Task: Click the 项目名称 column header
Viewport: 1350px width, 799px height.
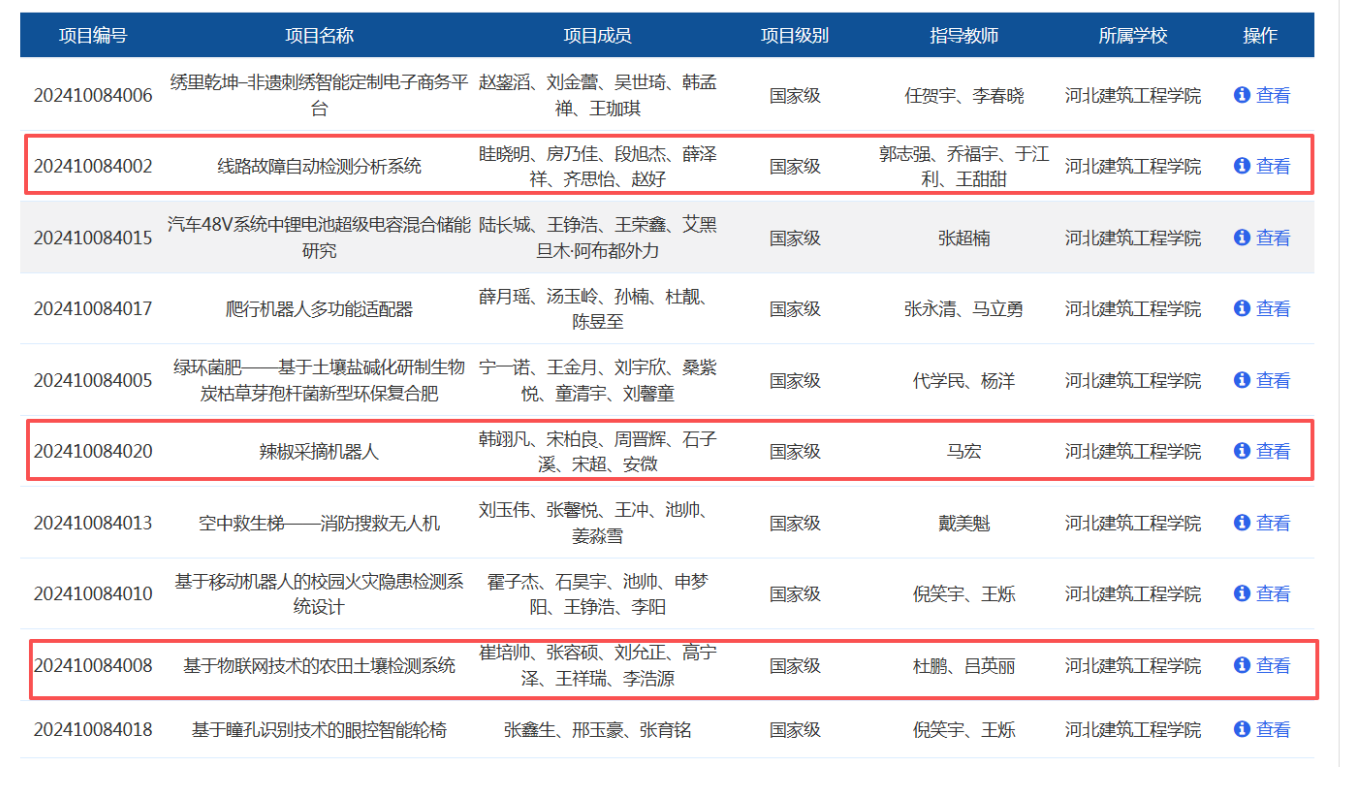Action: pyautogui.click(x=319, y=36)
